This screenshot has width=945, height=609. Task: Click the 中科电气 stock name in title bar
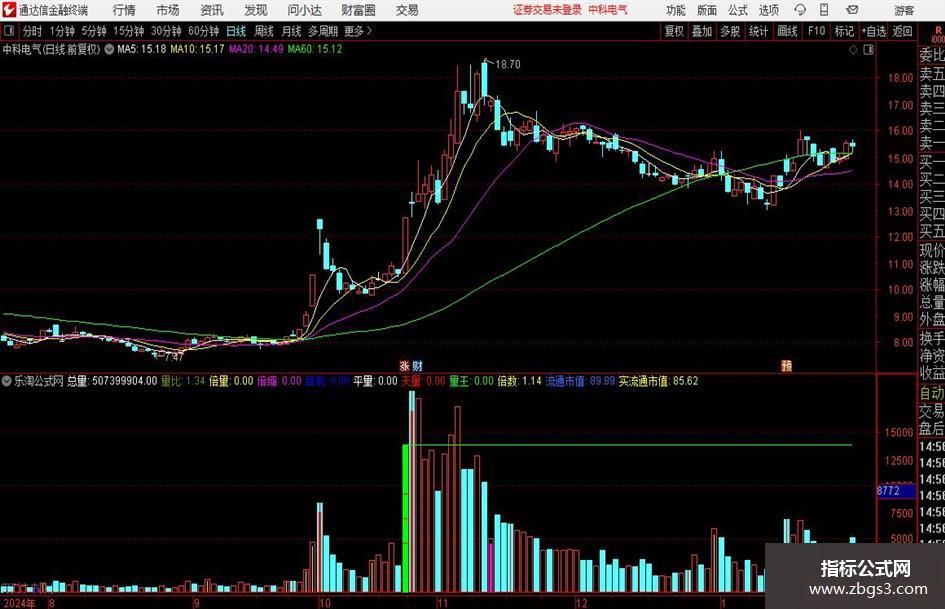click(608, 10)
